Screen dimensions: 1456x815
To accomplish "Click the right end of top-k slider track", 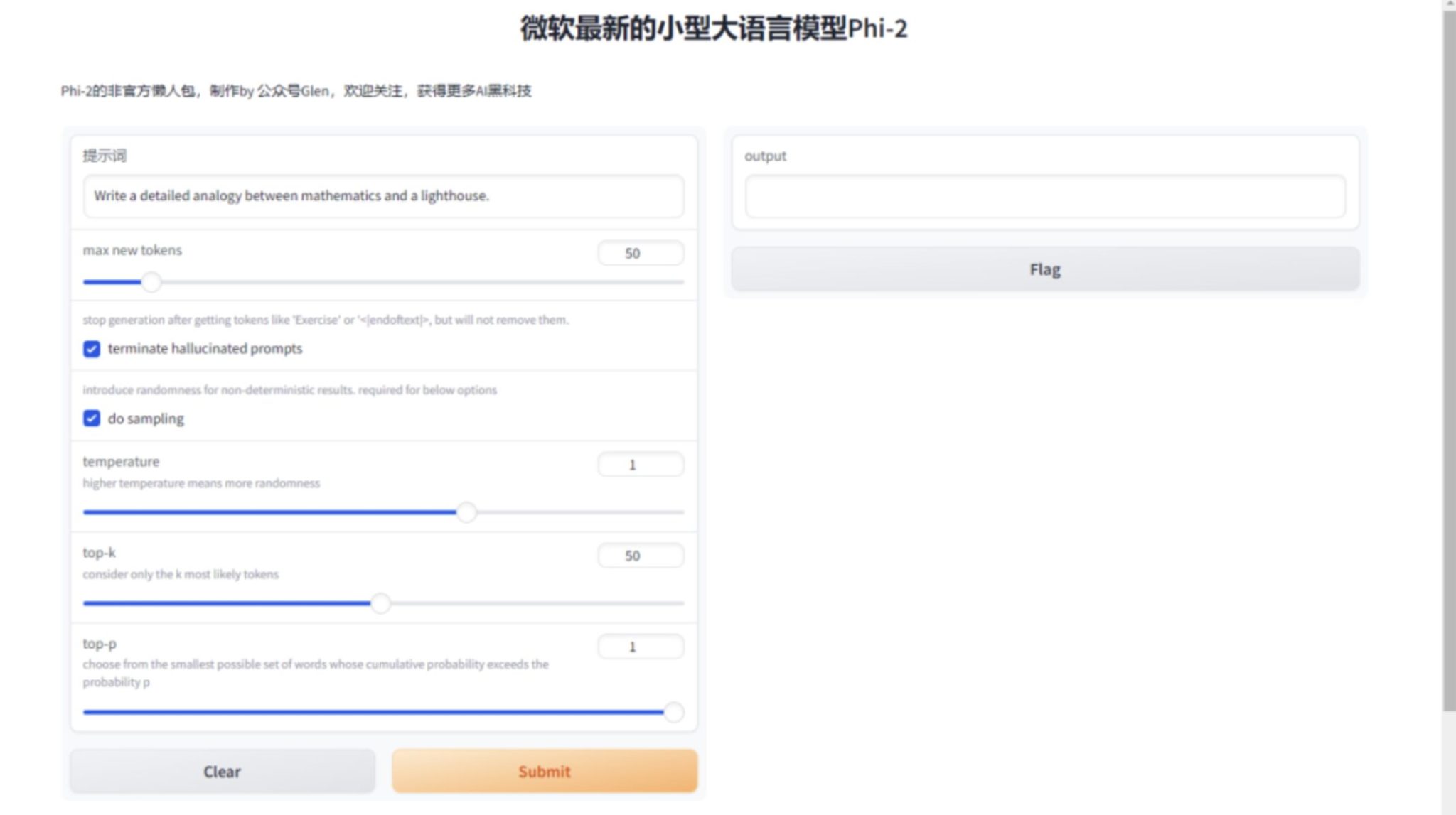I will point(679,603).
